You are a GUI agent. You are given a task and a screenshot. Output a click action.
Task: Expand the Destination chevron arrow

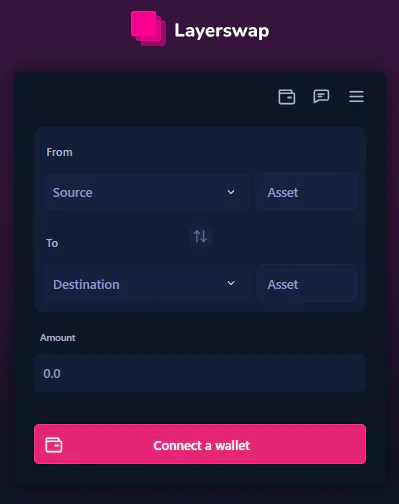click(x=231, y=283)
